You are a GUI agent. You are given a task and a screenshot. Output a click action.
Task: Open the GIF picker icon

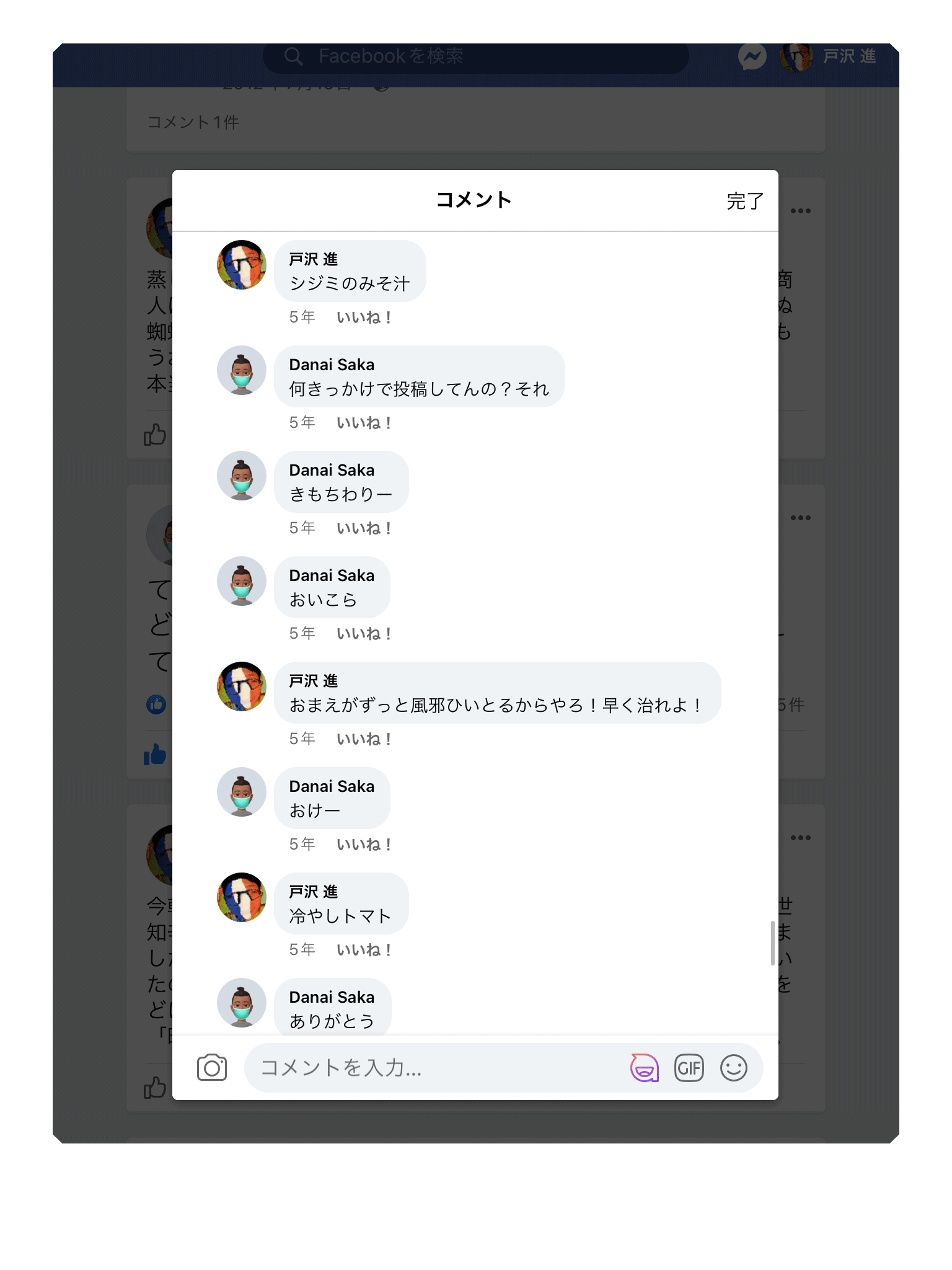pos(689,1068)
